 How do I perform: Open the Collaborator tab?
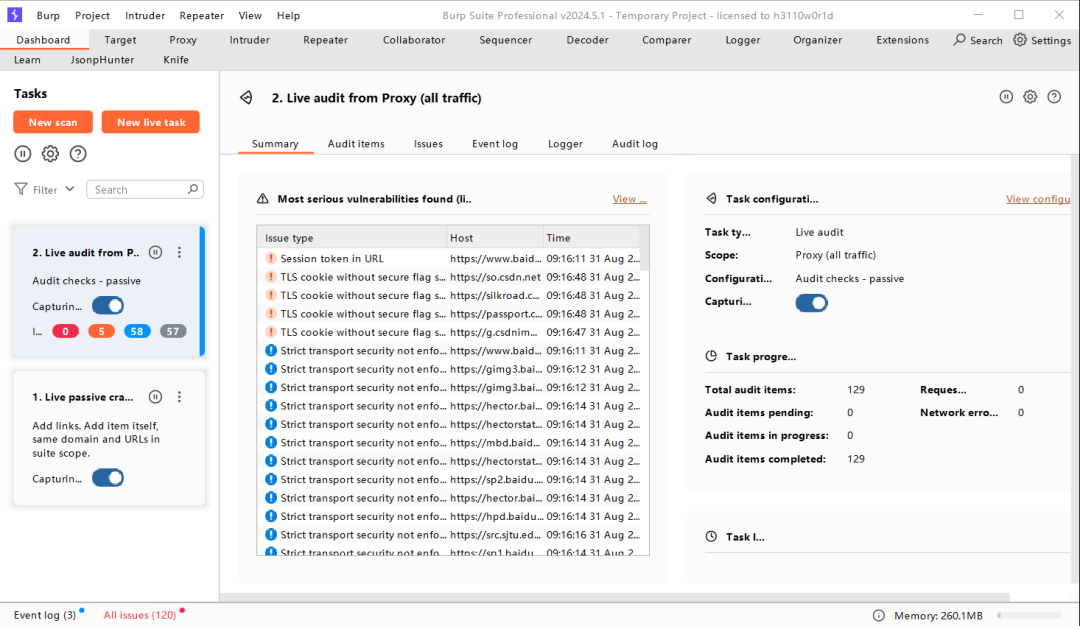coord(414,40)
